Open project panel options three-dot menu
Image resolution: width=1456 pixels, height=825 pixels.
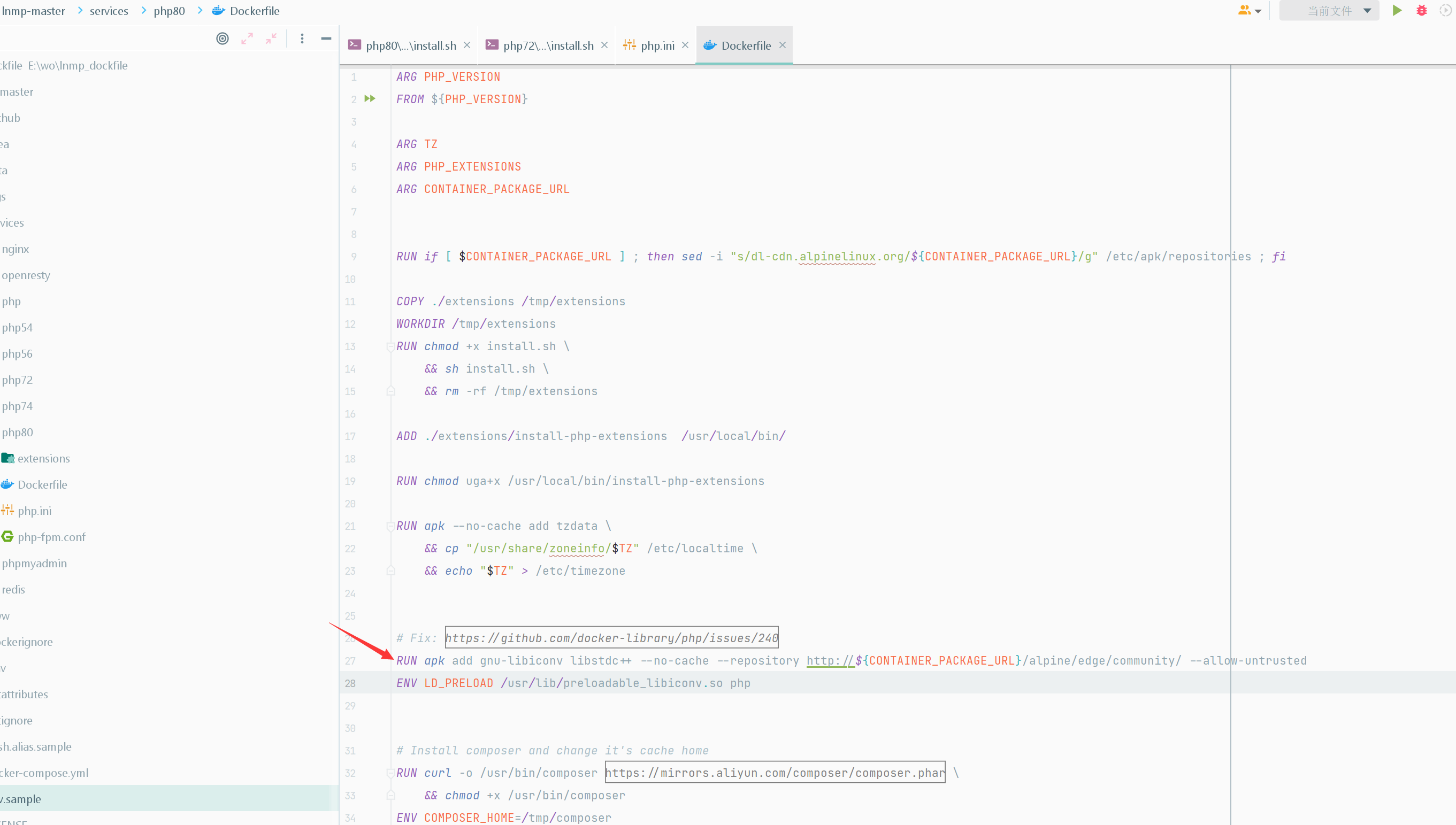pyautogui.click(x=302, y=38)
